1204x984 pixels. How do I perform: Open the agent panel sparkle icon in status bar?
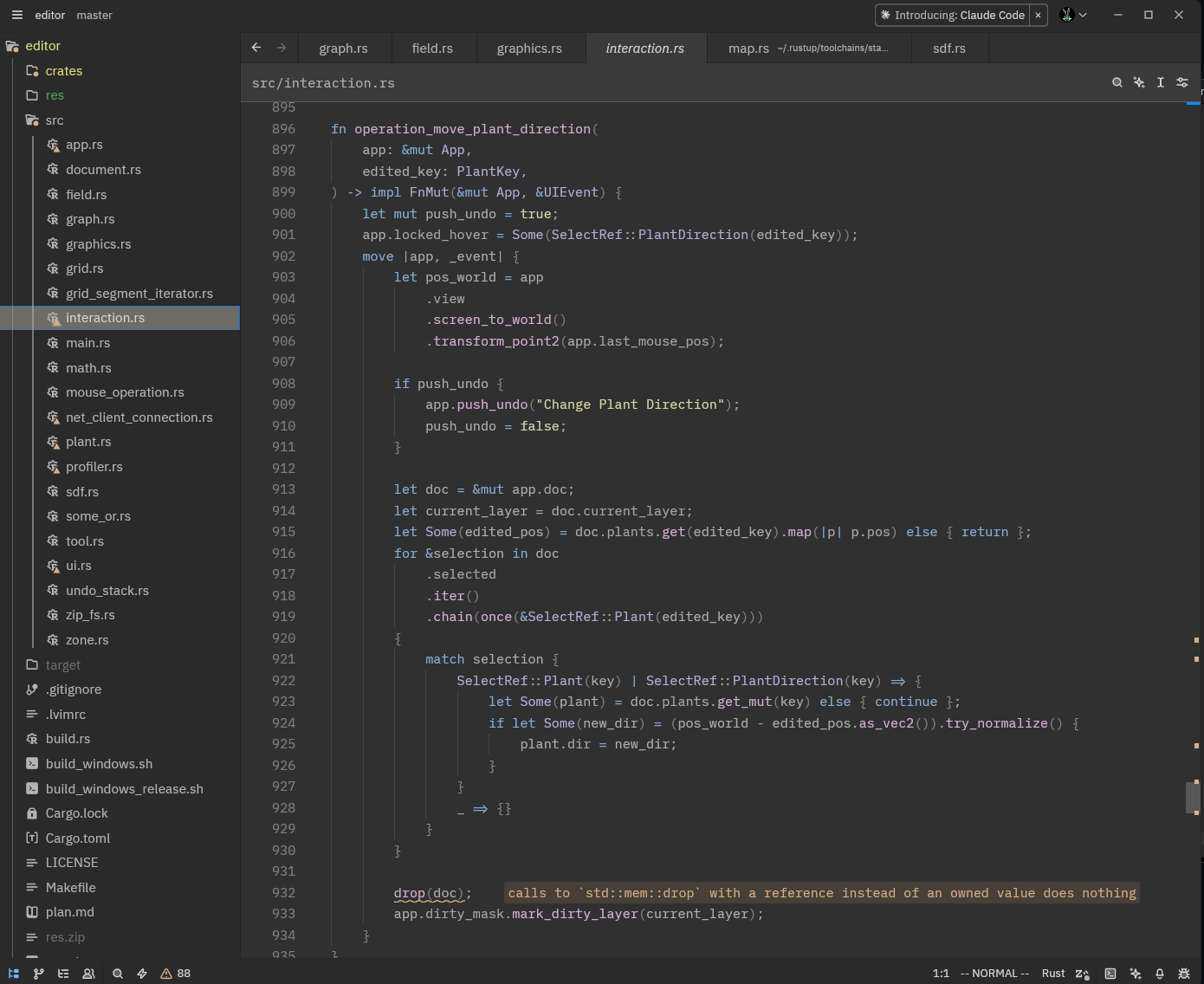1136,974
